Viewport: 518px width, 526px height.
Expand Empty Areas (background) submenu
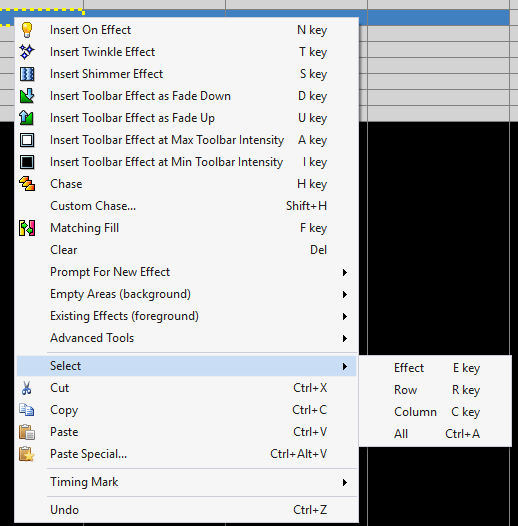(x=186, y=294)
